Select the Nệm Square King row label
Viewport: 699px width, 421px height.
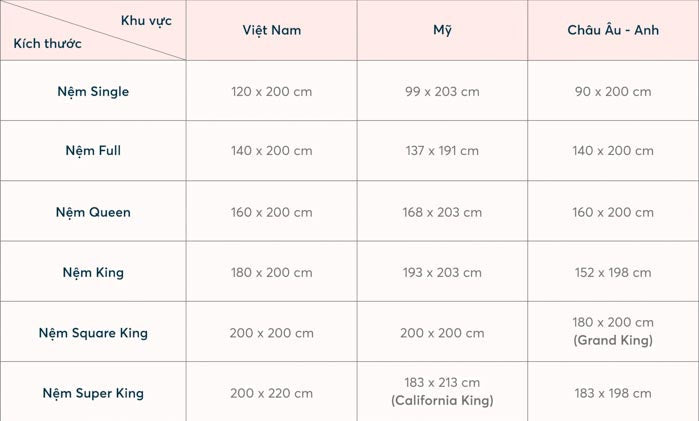93,333
